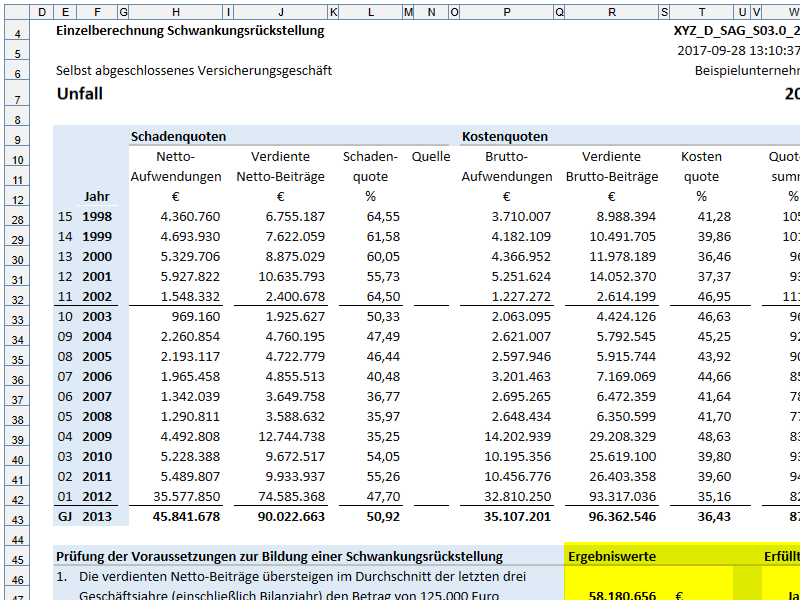Click cell with value '4.722.779'

295,357
